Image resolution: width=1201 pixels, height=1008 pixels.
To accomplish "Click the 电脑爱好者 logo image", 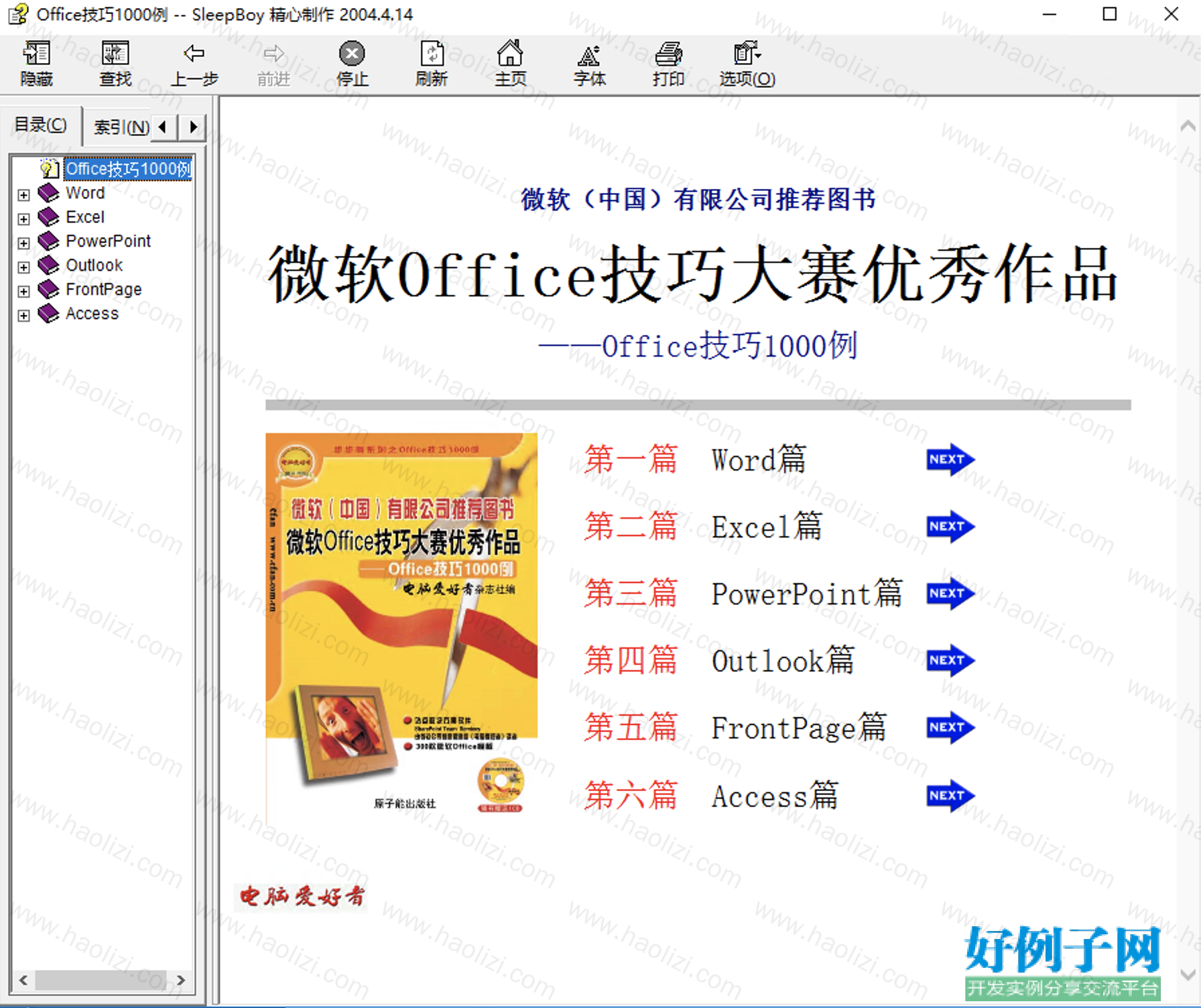I will click(x=301, y=897).
